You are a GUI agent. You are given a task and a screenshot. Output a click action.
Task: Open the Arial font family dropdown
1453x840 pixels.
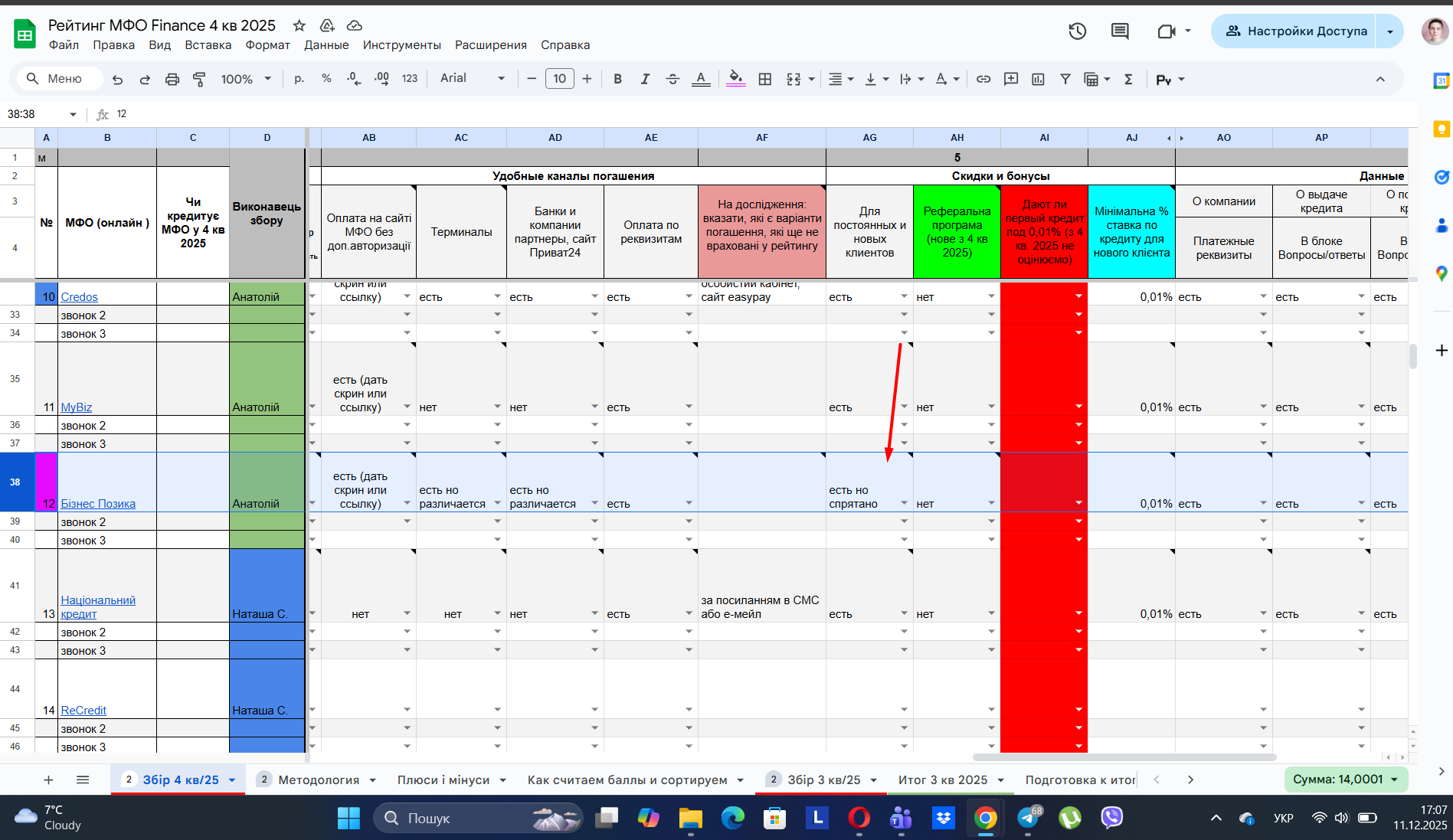[x=472, y=79]
